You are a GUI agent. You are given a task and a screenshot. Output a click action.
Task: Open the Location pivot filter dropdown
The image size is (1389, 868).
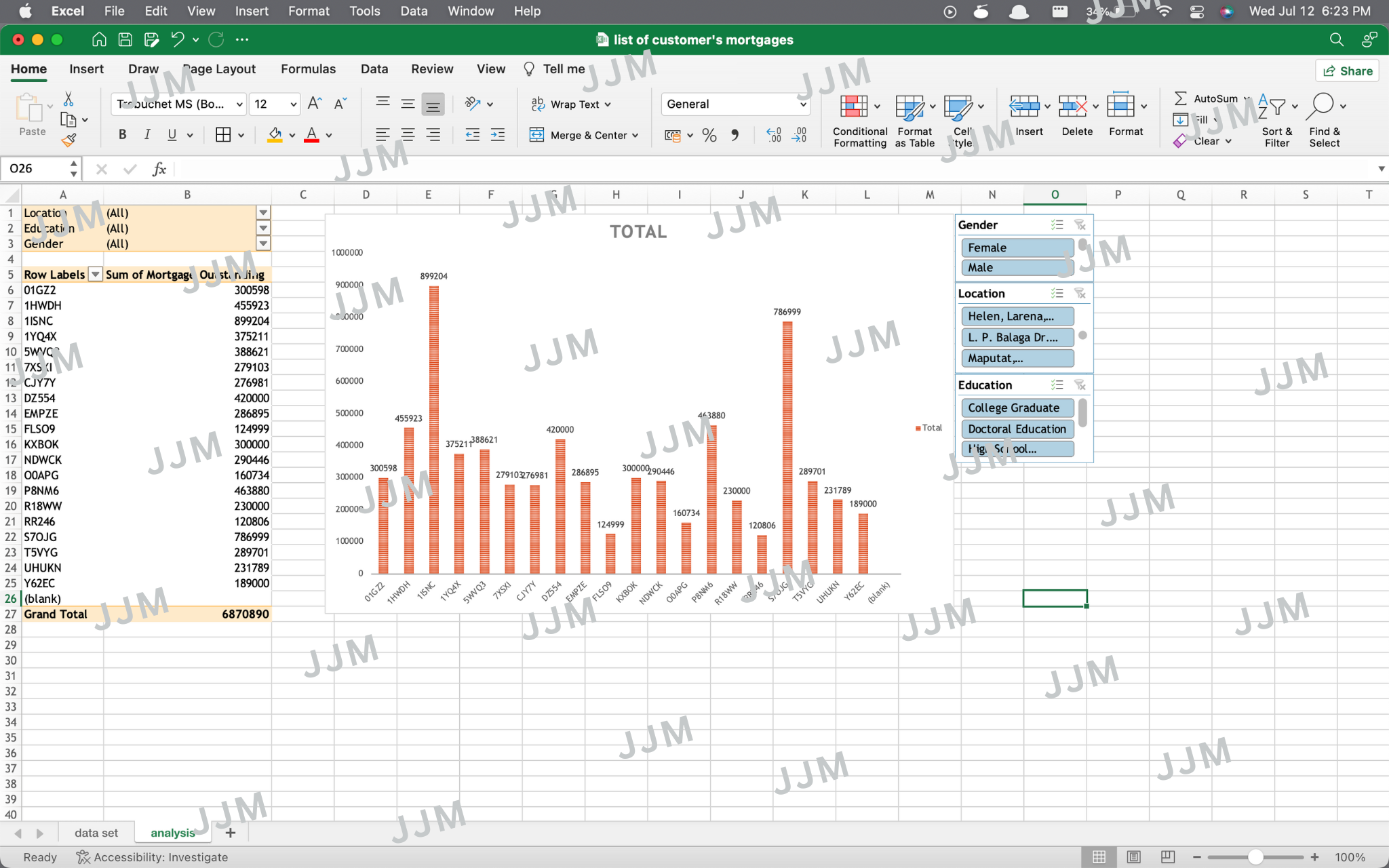pyautogui.click(x=263, y=213)
